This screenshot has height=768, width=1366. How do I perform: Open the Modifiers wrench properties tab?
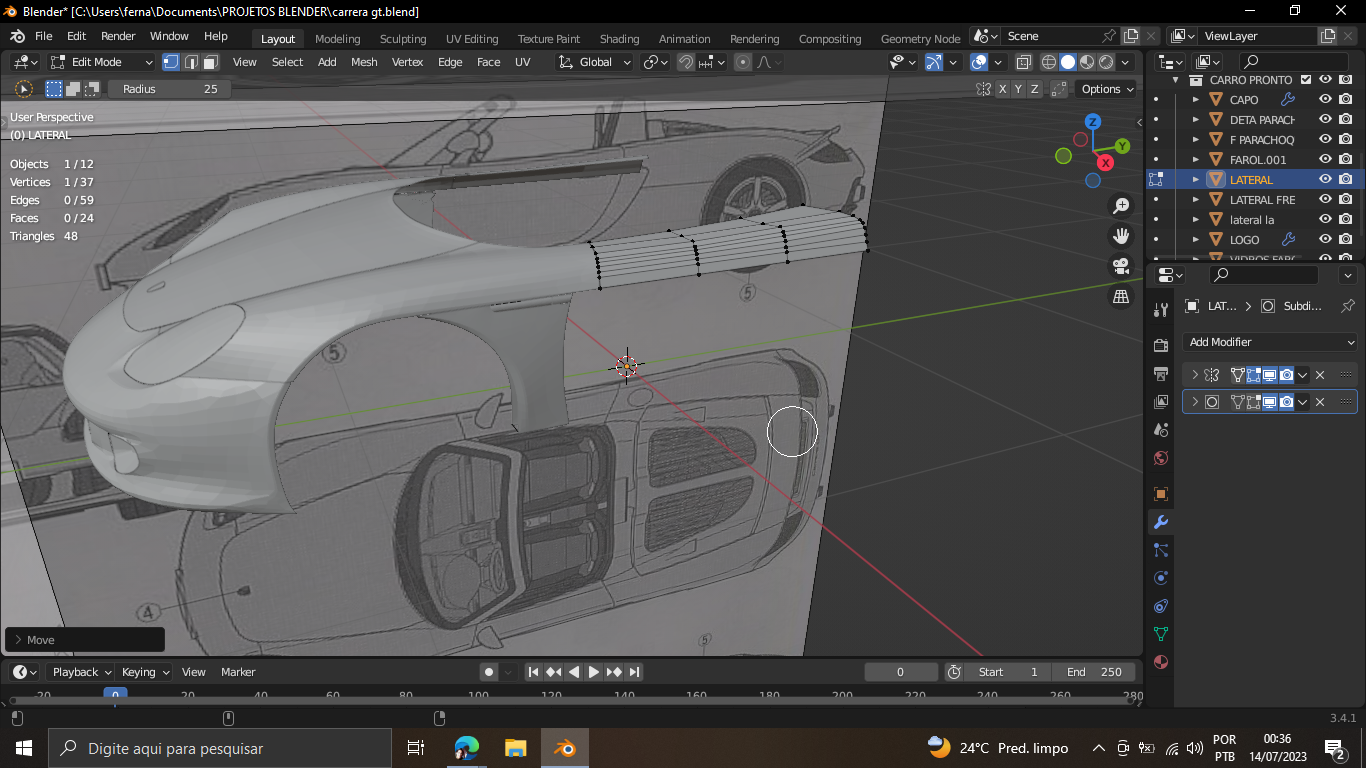click(x=1161, y=522)
